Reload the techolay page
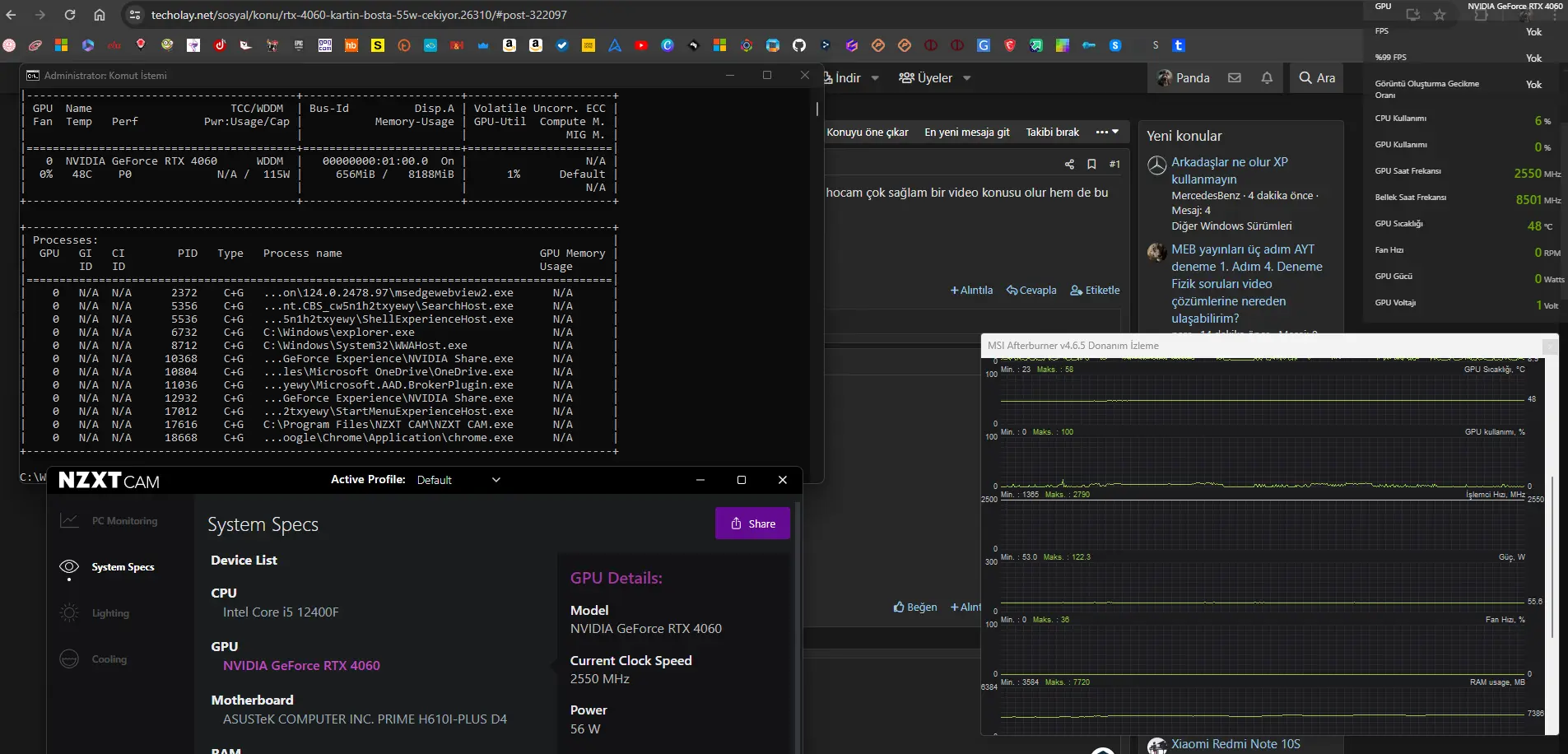1568x754 pixels. (70, 15)
